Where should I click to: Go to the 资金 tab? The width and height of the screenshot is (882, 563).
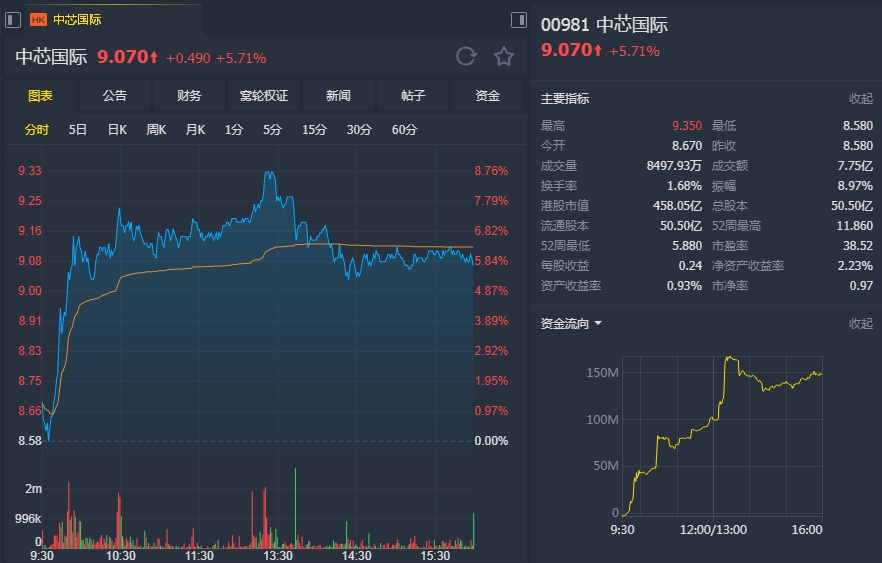click(x=487, y=96)
